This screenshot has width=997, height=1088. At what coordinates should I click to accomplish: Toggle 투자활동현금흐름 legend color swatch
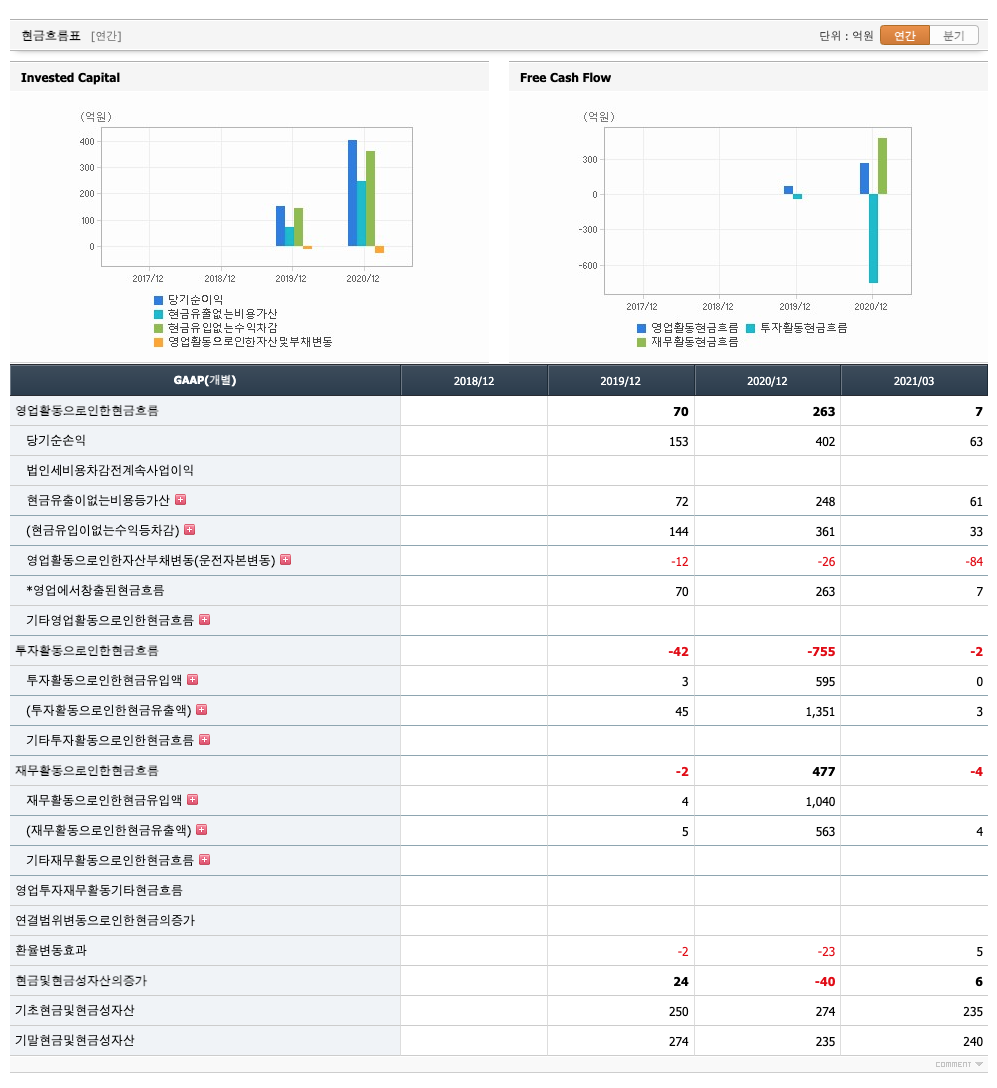(750, 328)
